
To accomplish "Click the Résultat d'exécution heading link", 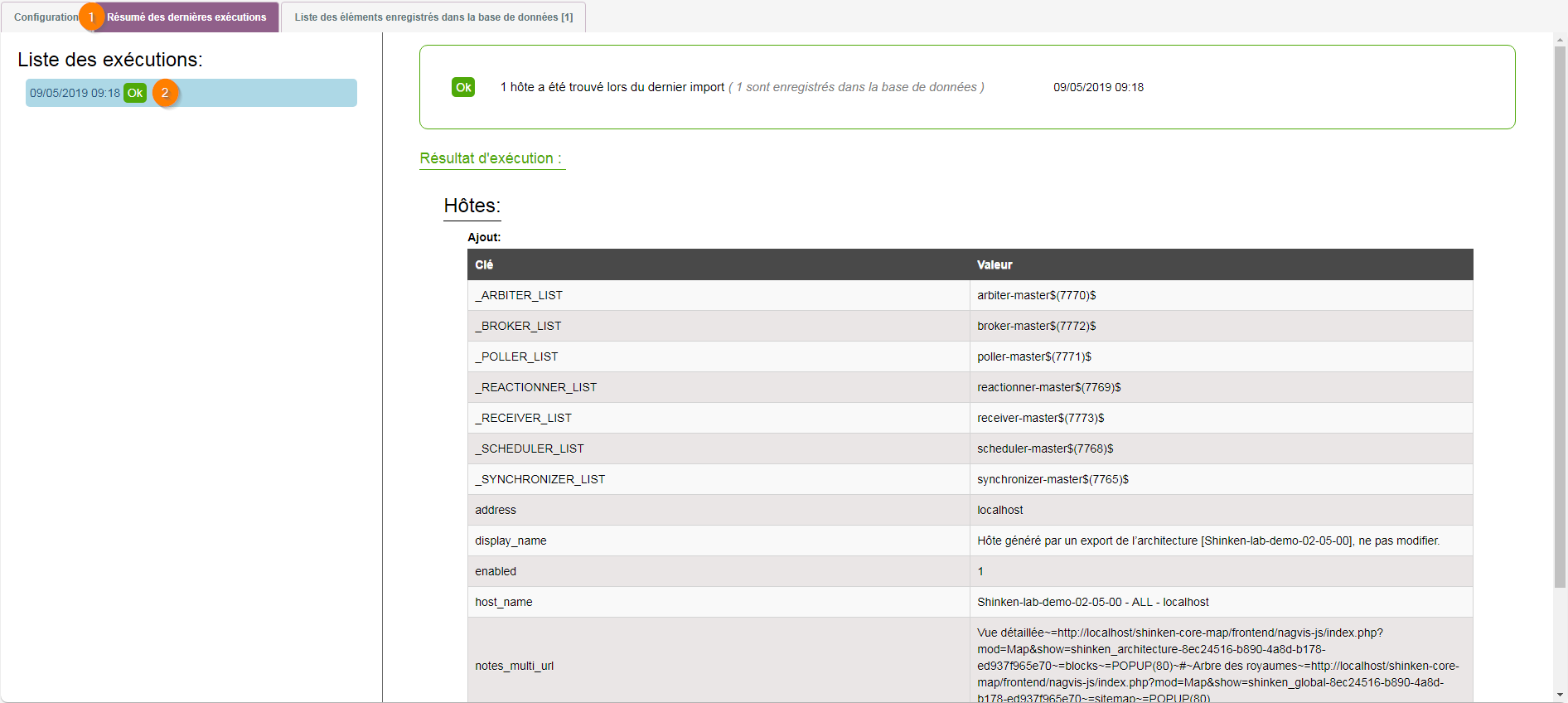I will tap(491, 158).
